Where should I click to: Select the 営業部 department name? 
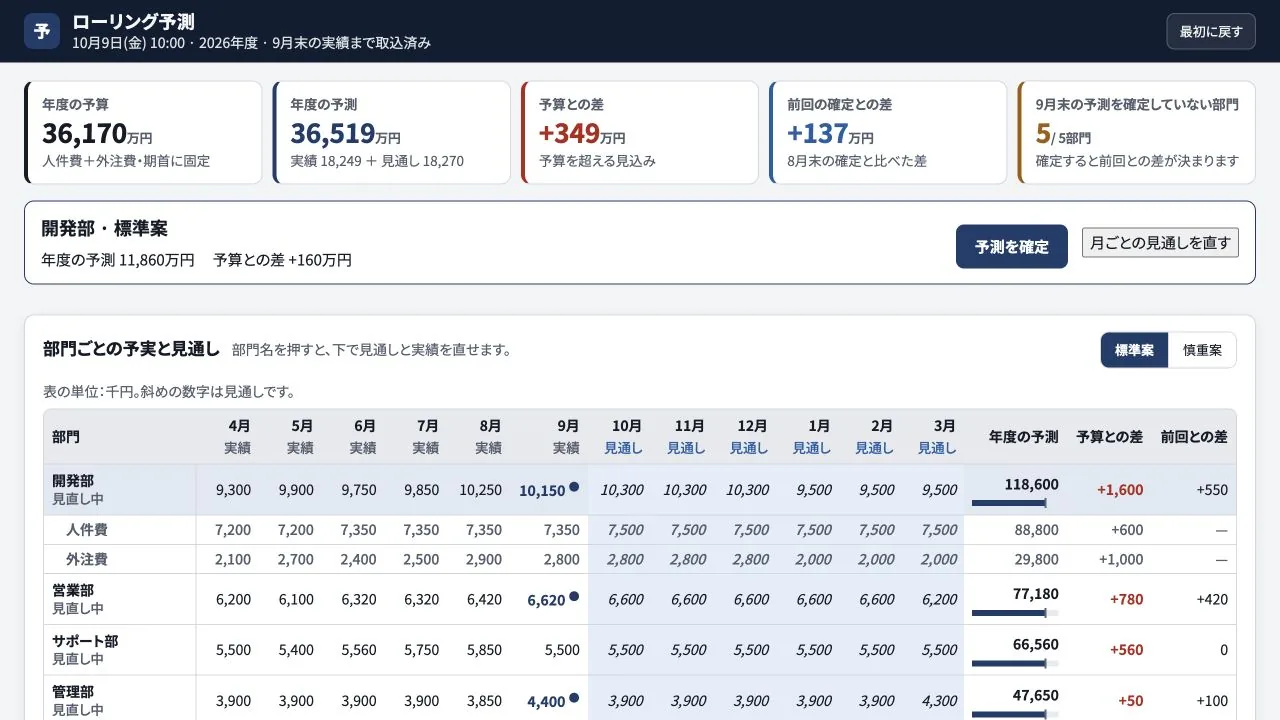point(73,590)
